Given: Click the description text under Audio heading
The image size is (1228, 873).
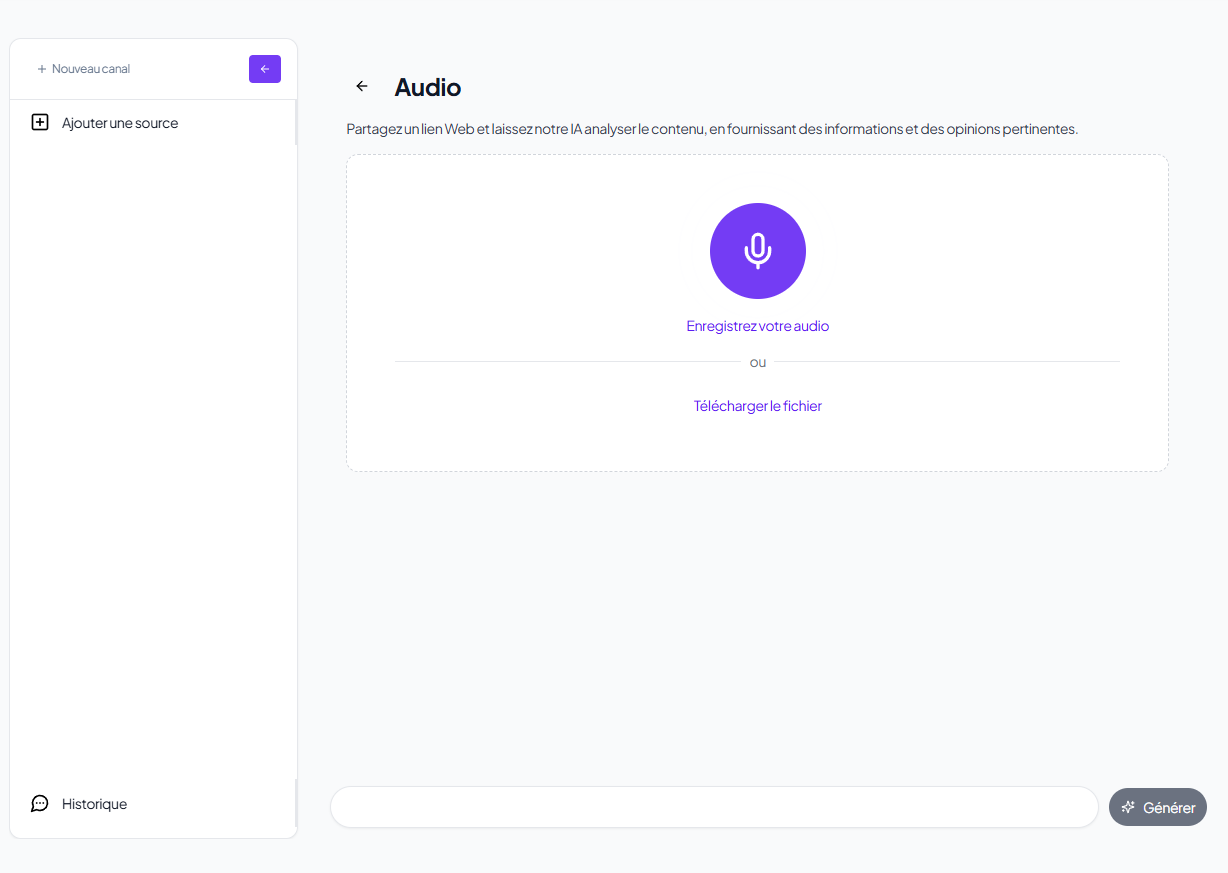Looking at the screenshot, I should (712, 129).
